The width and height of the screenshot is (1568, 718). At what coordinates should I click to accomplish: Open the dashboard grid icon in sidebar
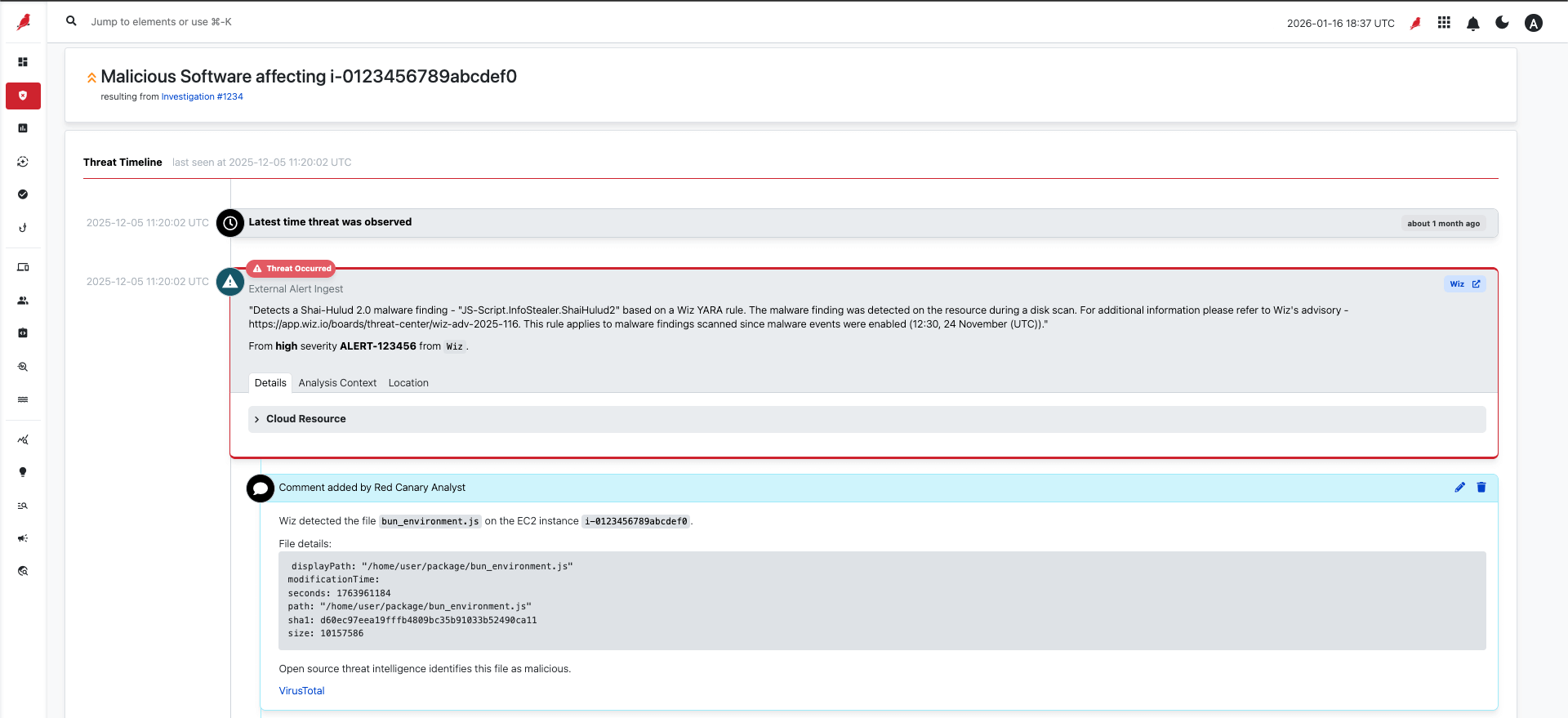23,62
